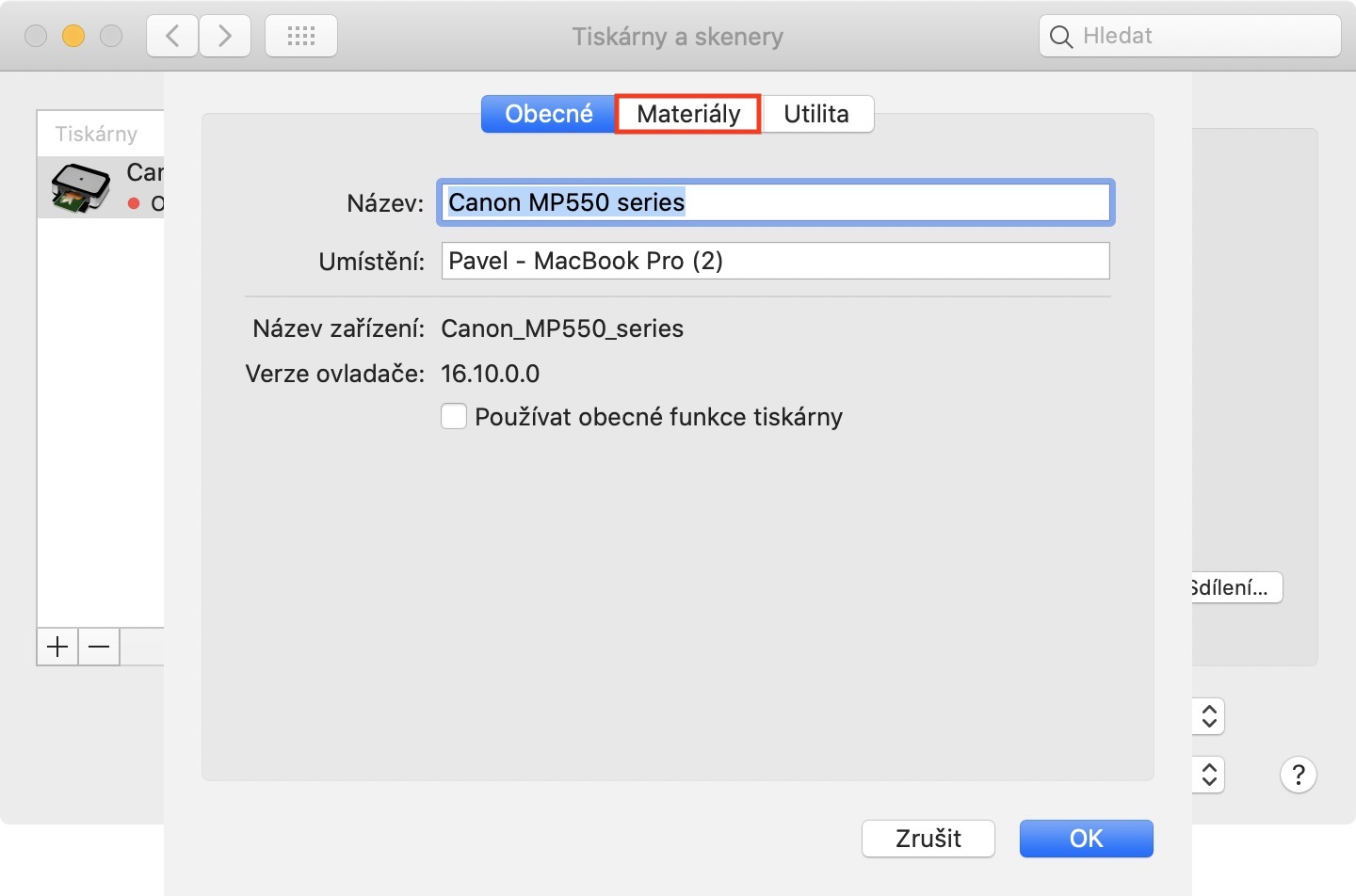
Task: Select the Obecné tab
Action: click(x=548, y=114)
